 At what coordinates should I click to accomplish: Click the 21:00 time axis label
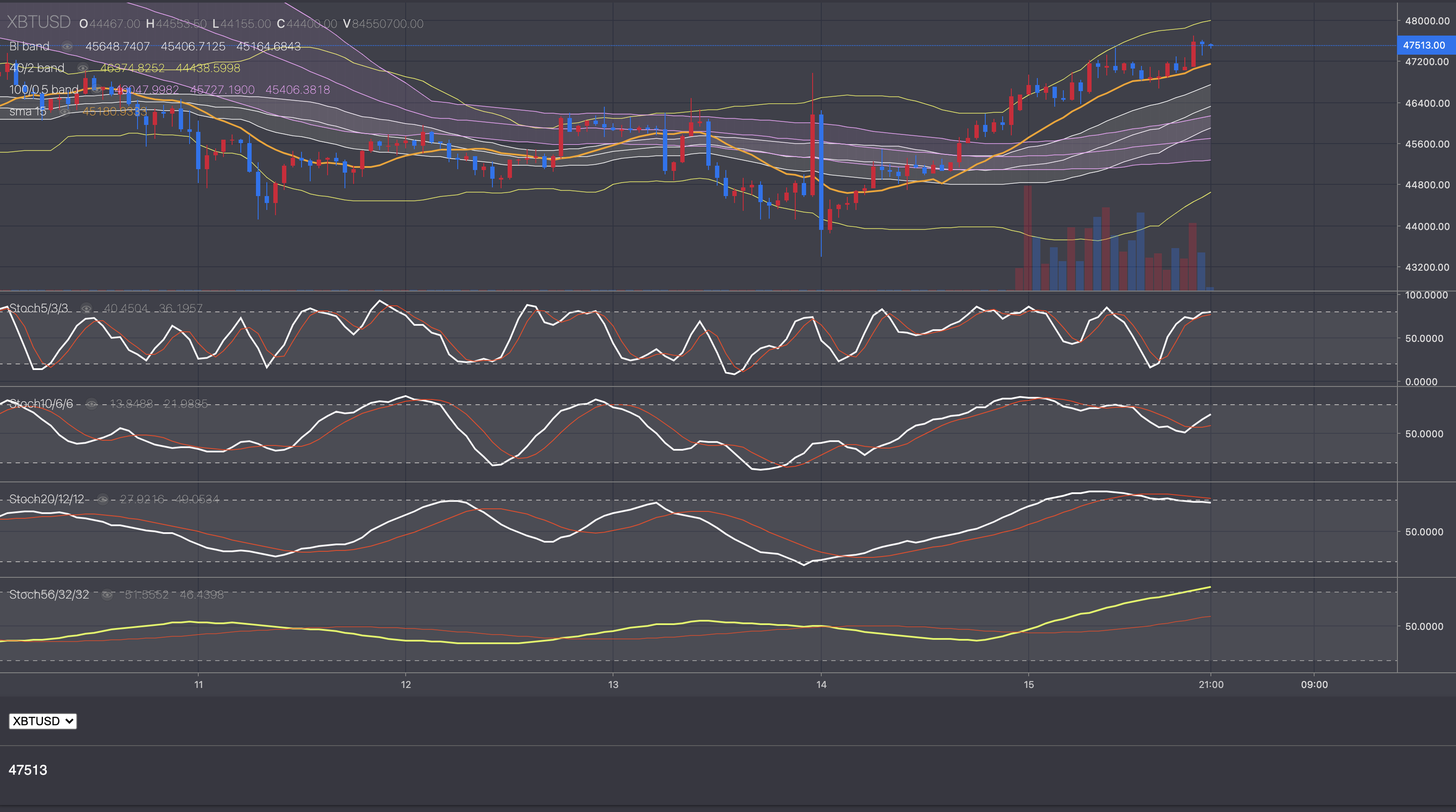(x=1211, y=685)
